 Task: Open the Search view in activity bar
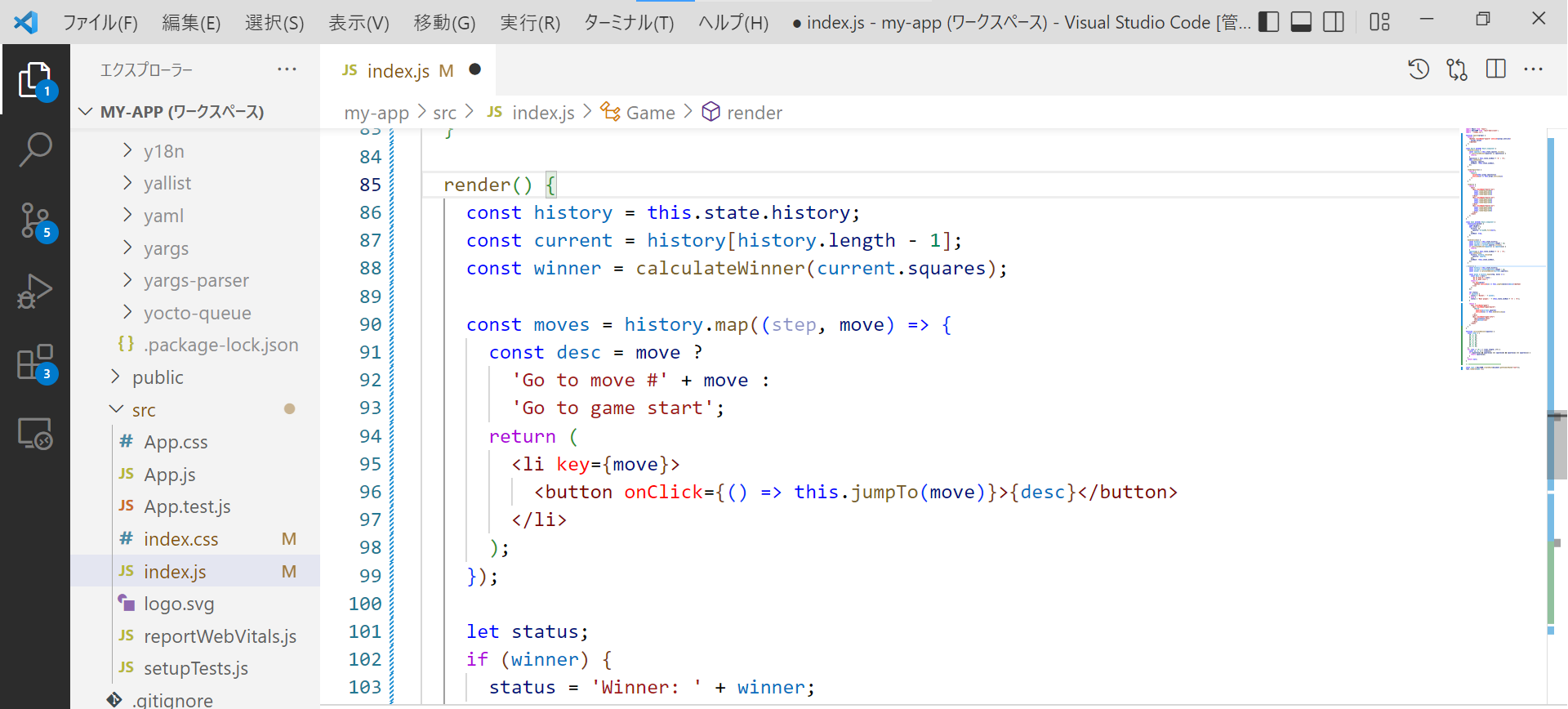35,150
